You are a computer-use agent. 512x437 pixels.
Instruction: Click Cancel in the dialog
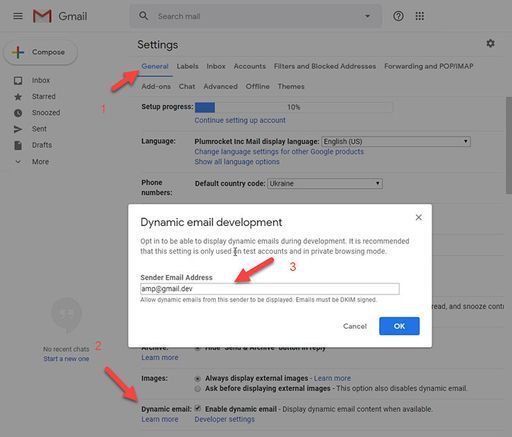(355, 326)
